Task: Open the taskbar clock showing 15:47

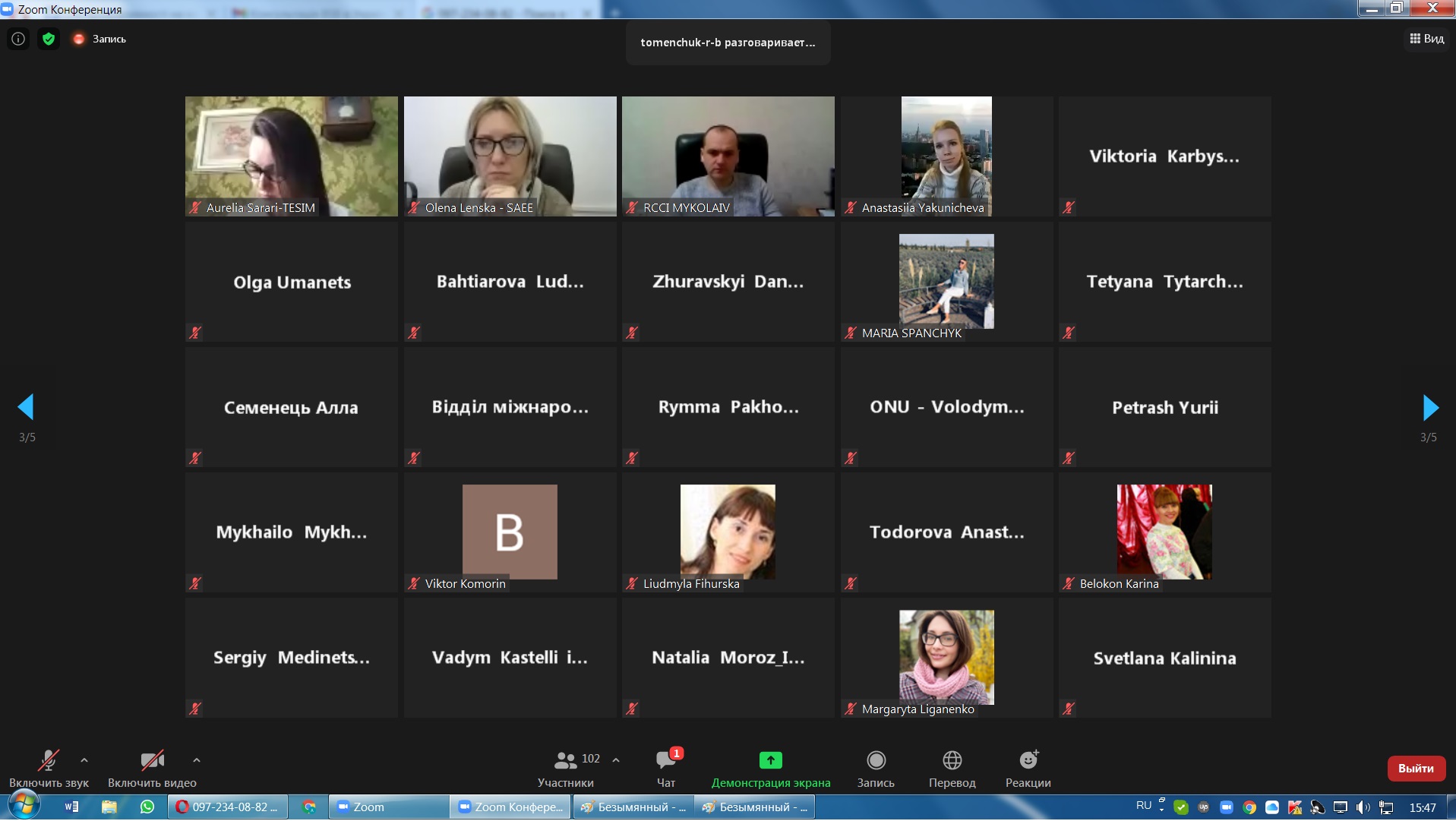Action: 1423,807
